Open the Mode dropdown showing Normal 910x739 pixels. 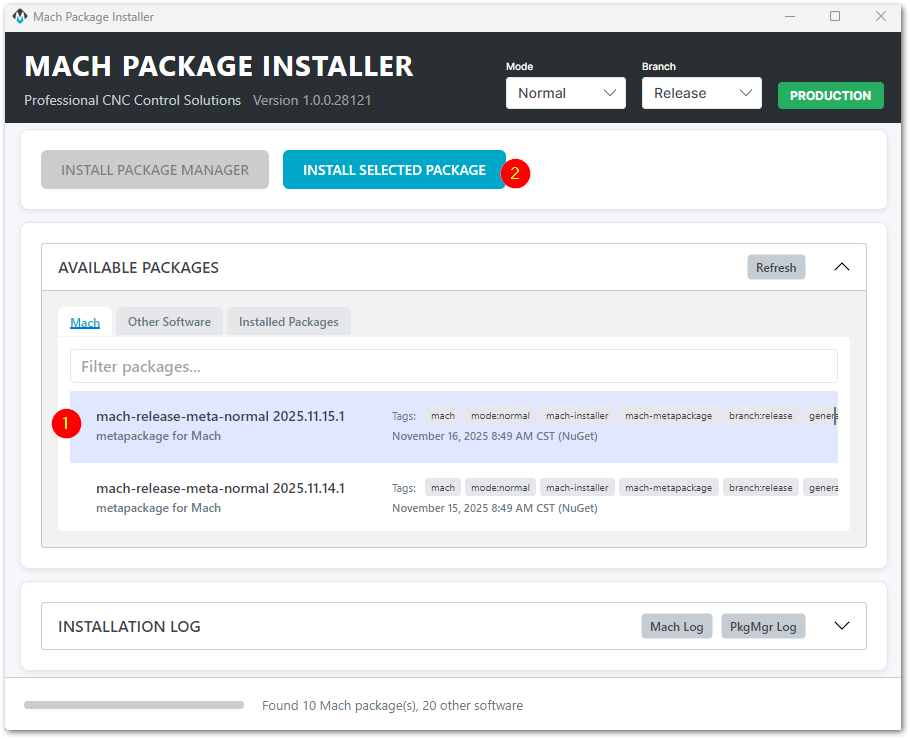point(565,93)
